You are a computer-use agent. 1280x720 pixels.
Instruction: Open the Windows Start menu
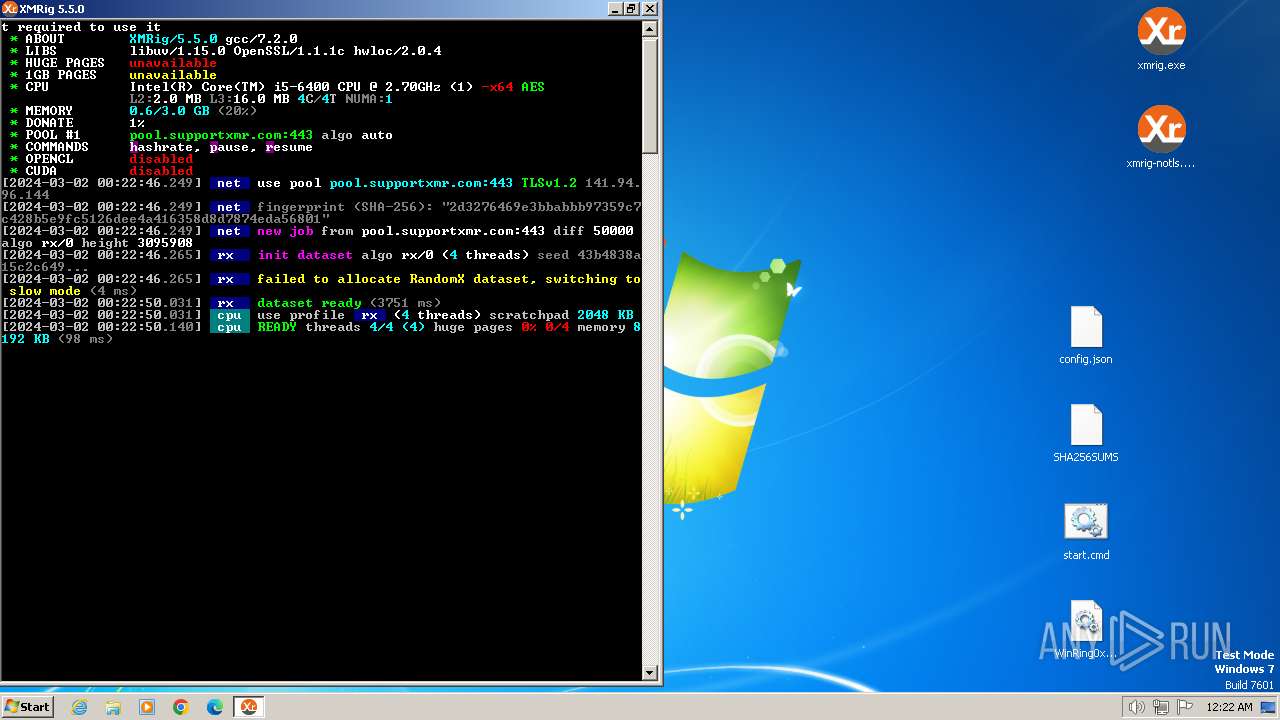pos(27,706)
